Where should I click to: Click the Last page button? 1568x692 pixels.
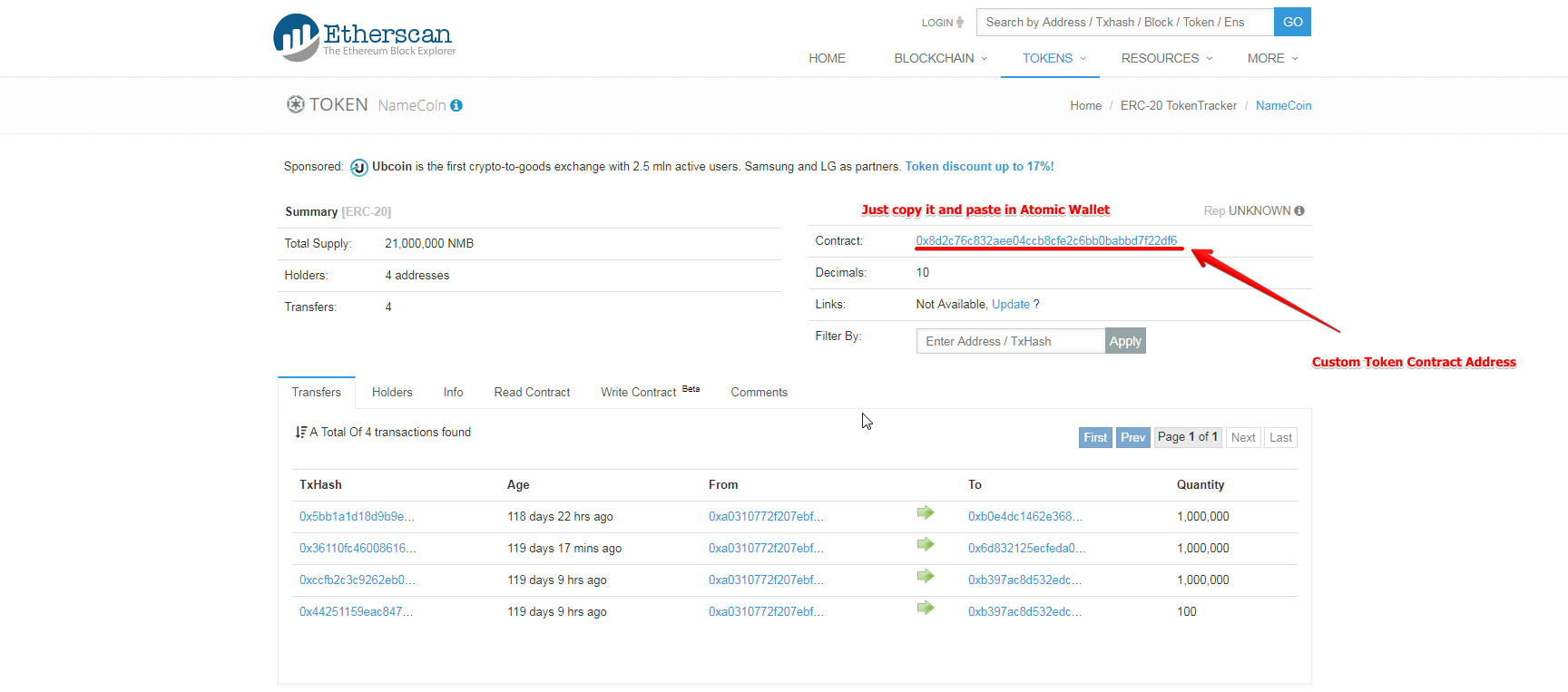pyautogui.click(x=1280, y=437)
